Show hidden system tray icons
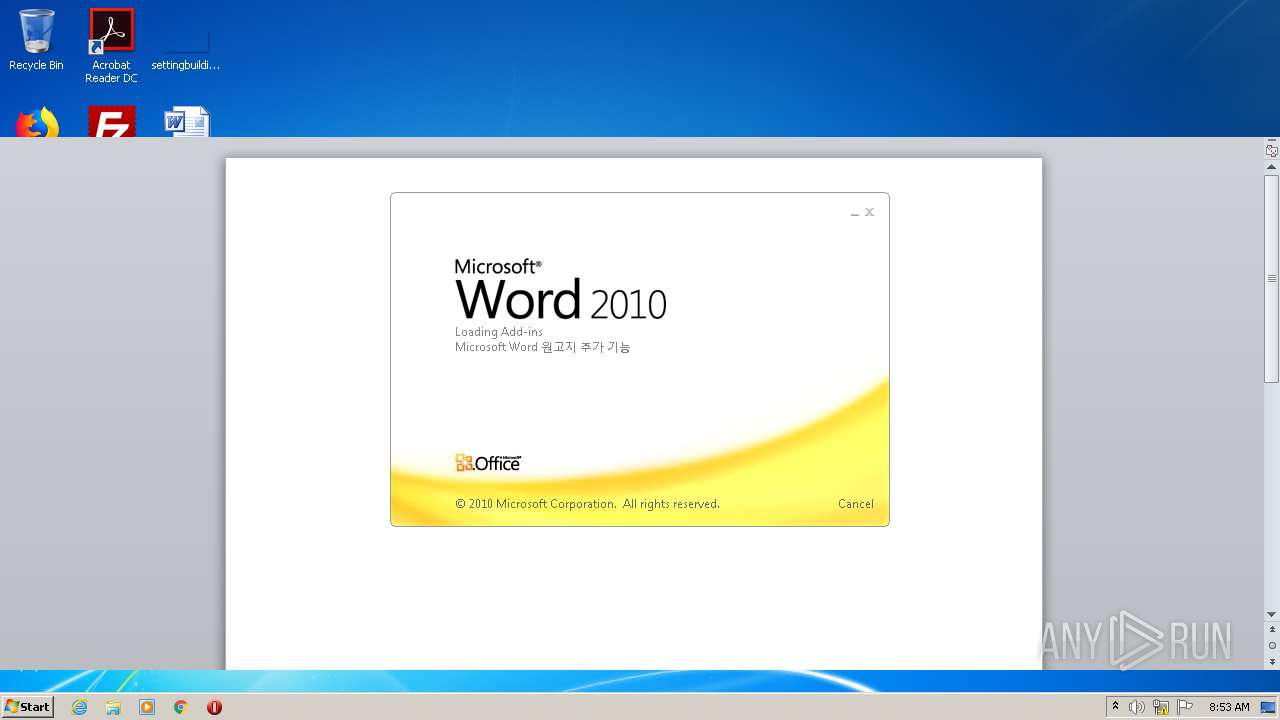Screen dimensions: 1280x720 point(1116,707)
